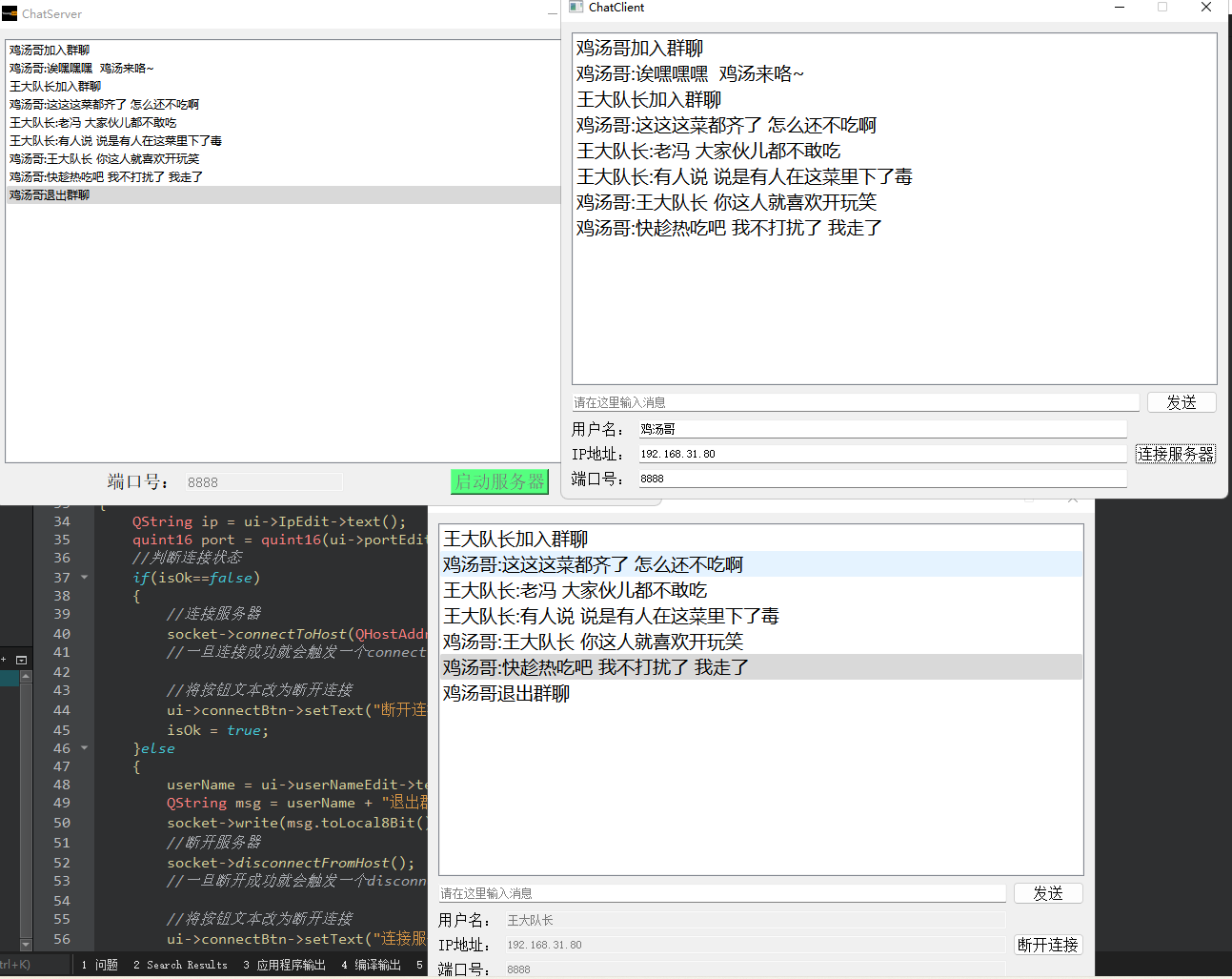Select 王大队长:老冯 row in upper ChatClient
Image resolution: width=1232 pixels, height=979 pixels.
895,151
